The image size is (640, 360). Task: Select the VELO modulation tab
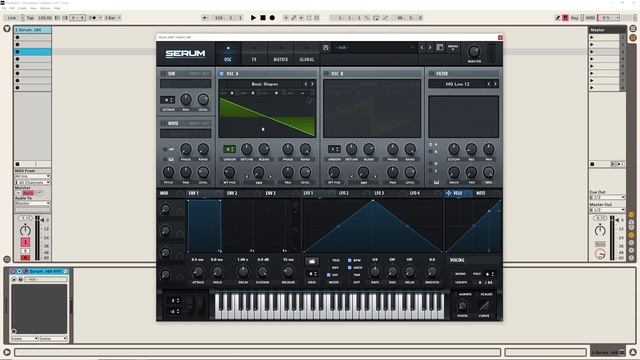[x=458, y=193]
